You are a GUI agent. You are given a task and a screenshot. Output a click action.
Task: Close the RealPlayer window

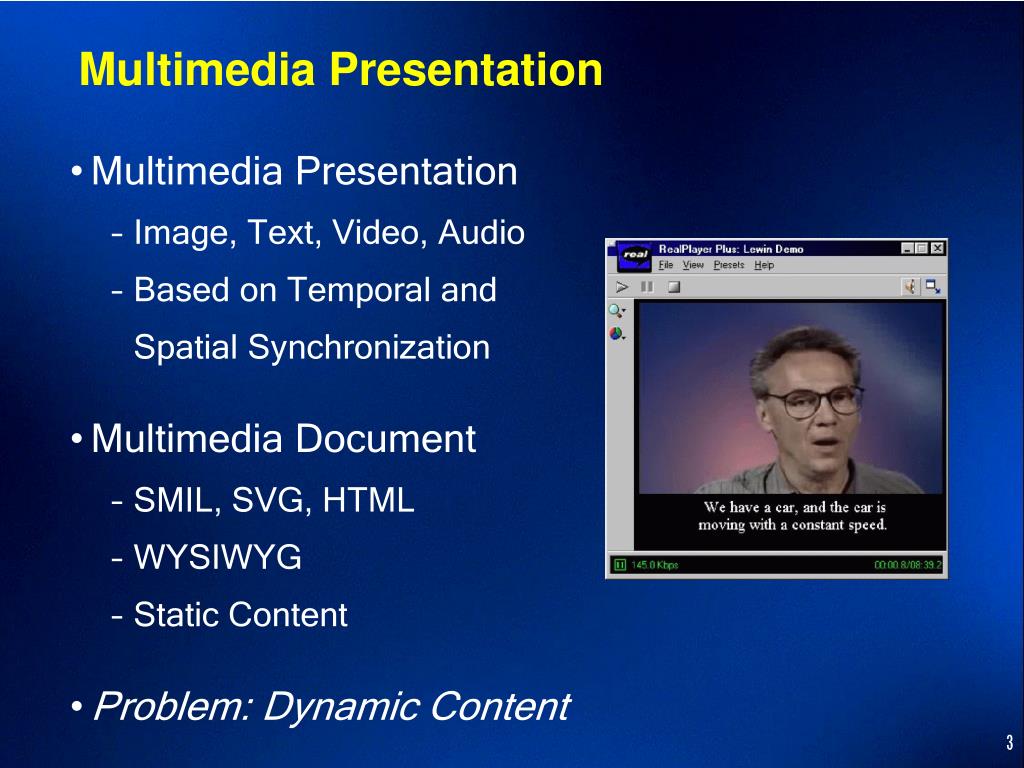937,248
